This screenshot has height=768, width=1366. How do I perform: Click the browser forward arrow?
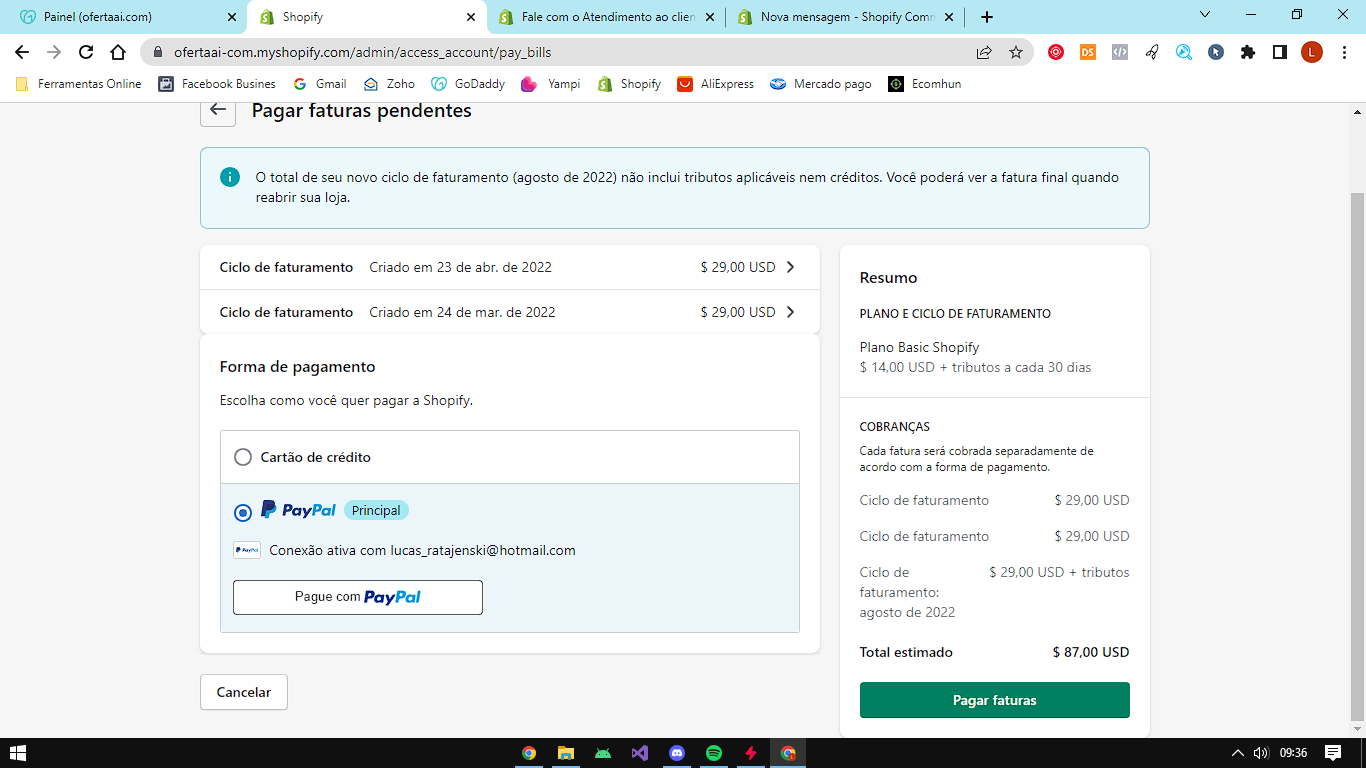click(54, 52)
